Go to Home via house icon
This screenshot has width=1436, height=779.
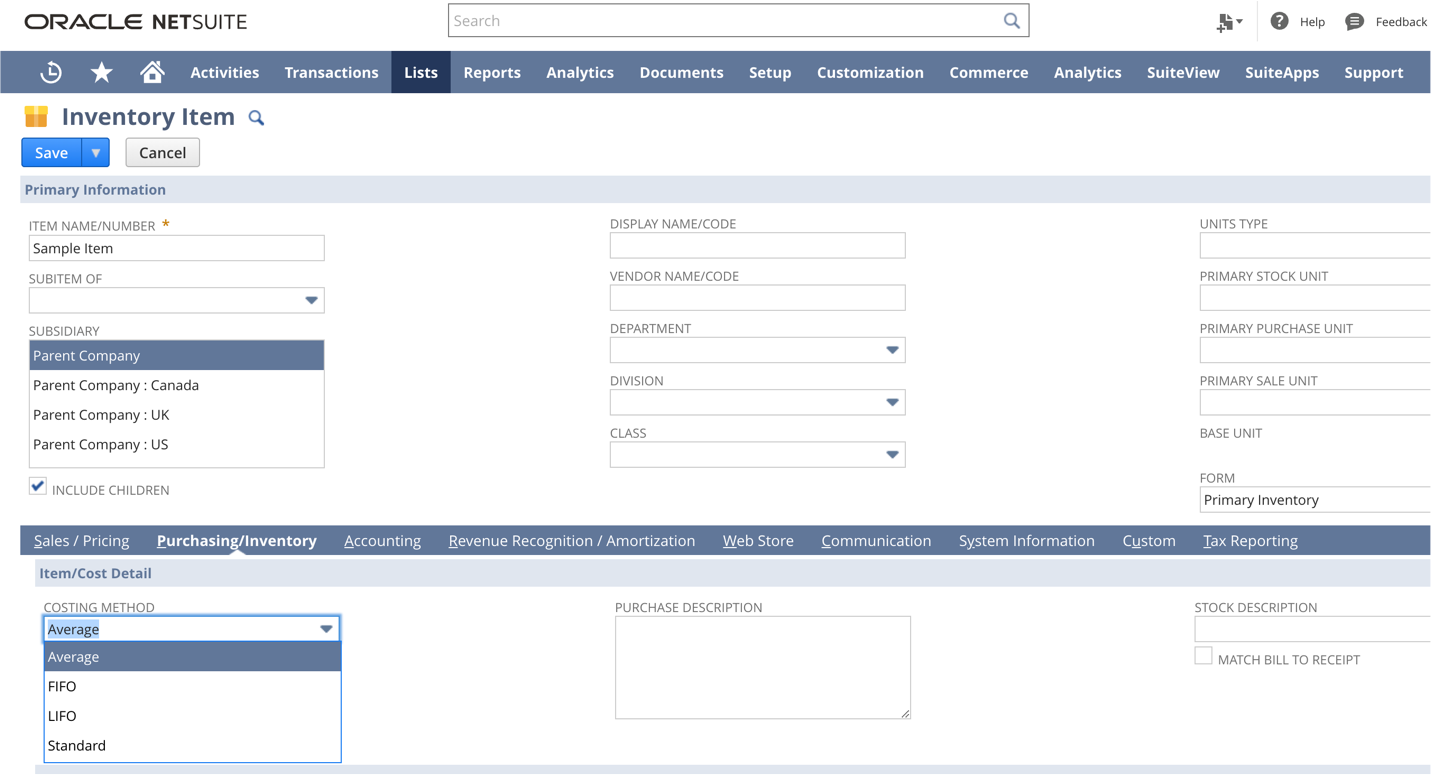point(152,72)
